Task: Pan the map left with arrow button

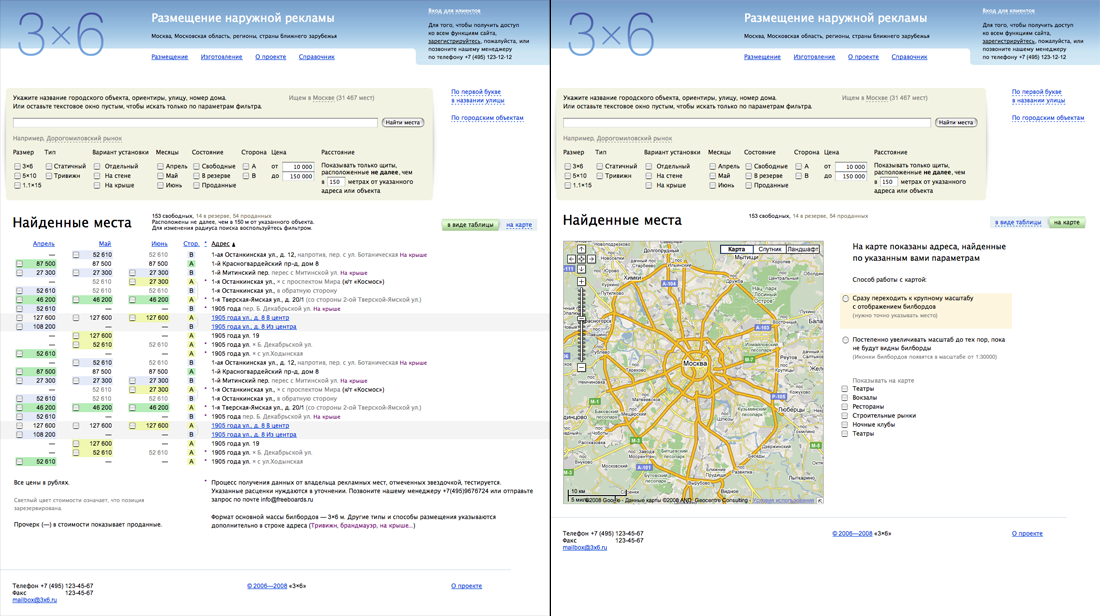Action: click(572, 259)
